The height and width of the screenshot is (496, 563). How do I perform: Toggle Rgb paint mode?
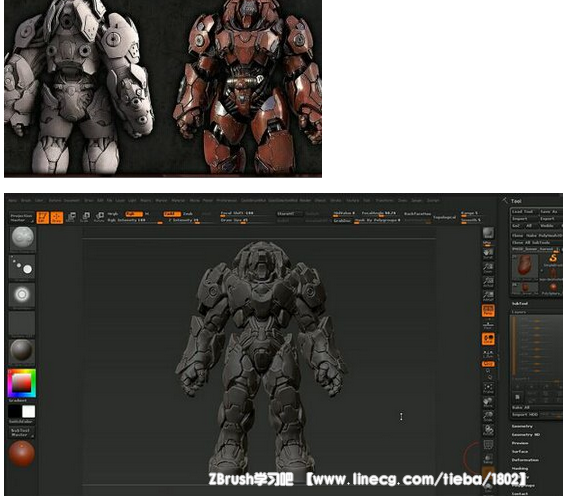134,214
